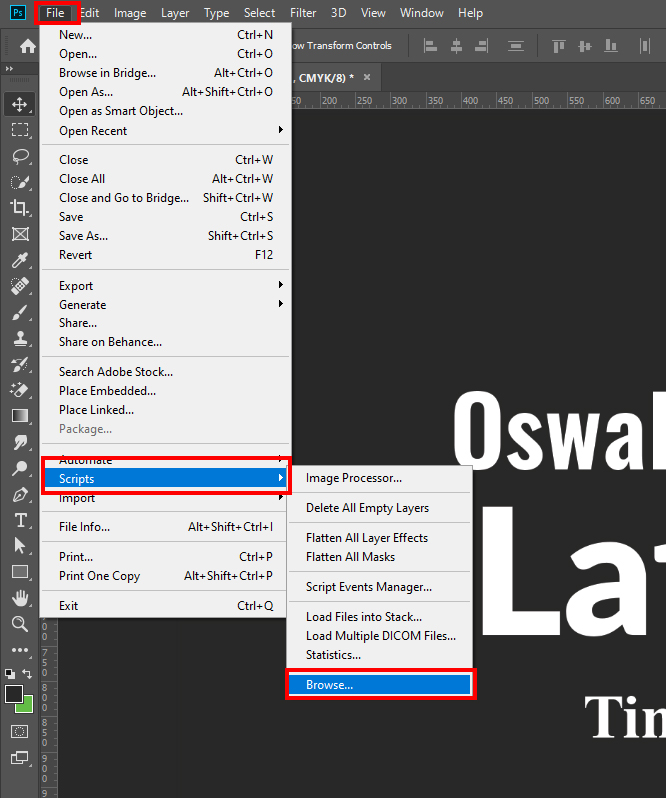This screenshot has height=798, width=666.
Task: Select the Eraser tool
Action: (x=20, y=390)
